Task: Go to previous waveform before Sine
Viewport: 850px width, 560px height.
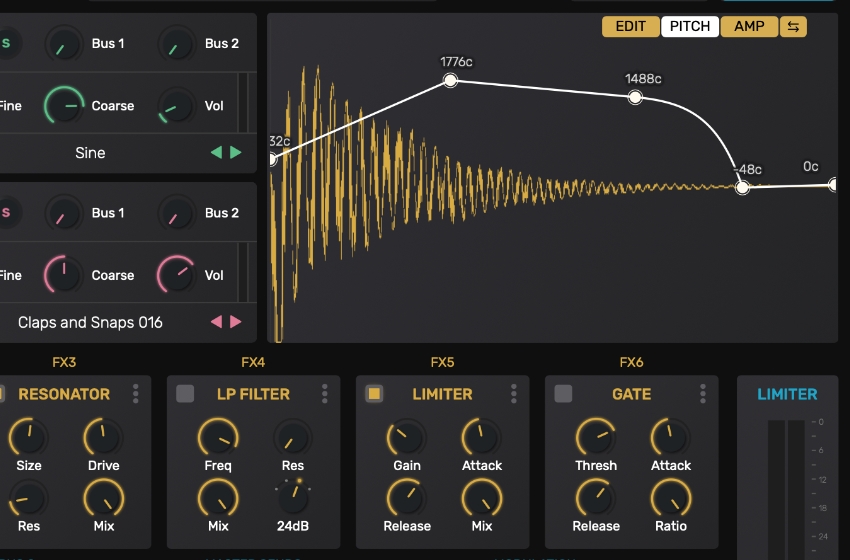Action: pyautogui.click(x=216, y=152)
